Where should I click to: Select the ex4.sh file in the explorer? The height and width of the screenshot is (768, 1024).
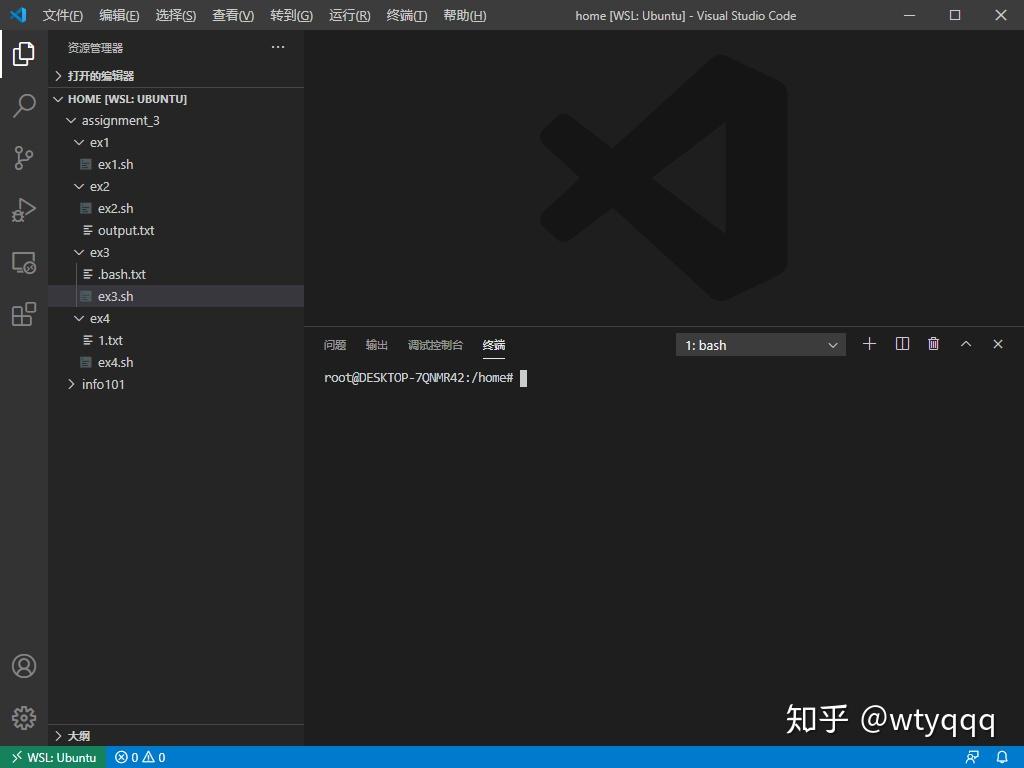pyautogui.click(x=113, y=362)
